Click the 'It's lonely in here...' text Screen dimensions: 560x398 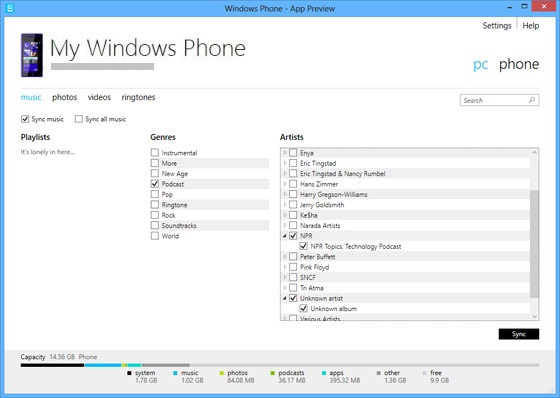pyautogui.click(x=48, y=152)
